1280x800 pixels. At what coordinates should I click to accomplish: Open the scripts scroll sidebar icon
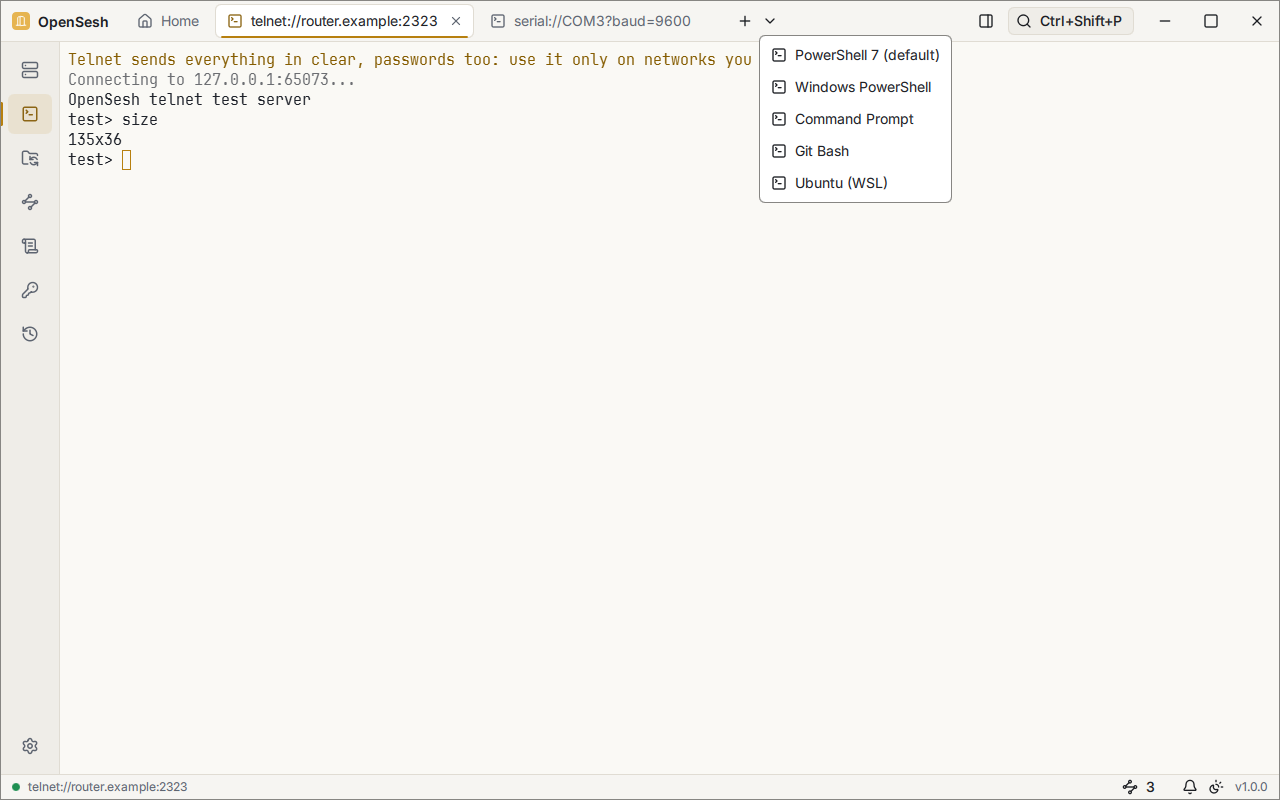tap(30, 246)
